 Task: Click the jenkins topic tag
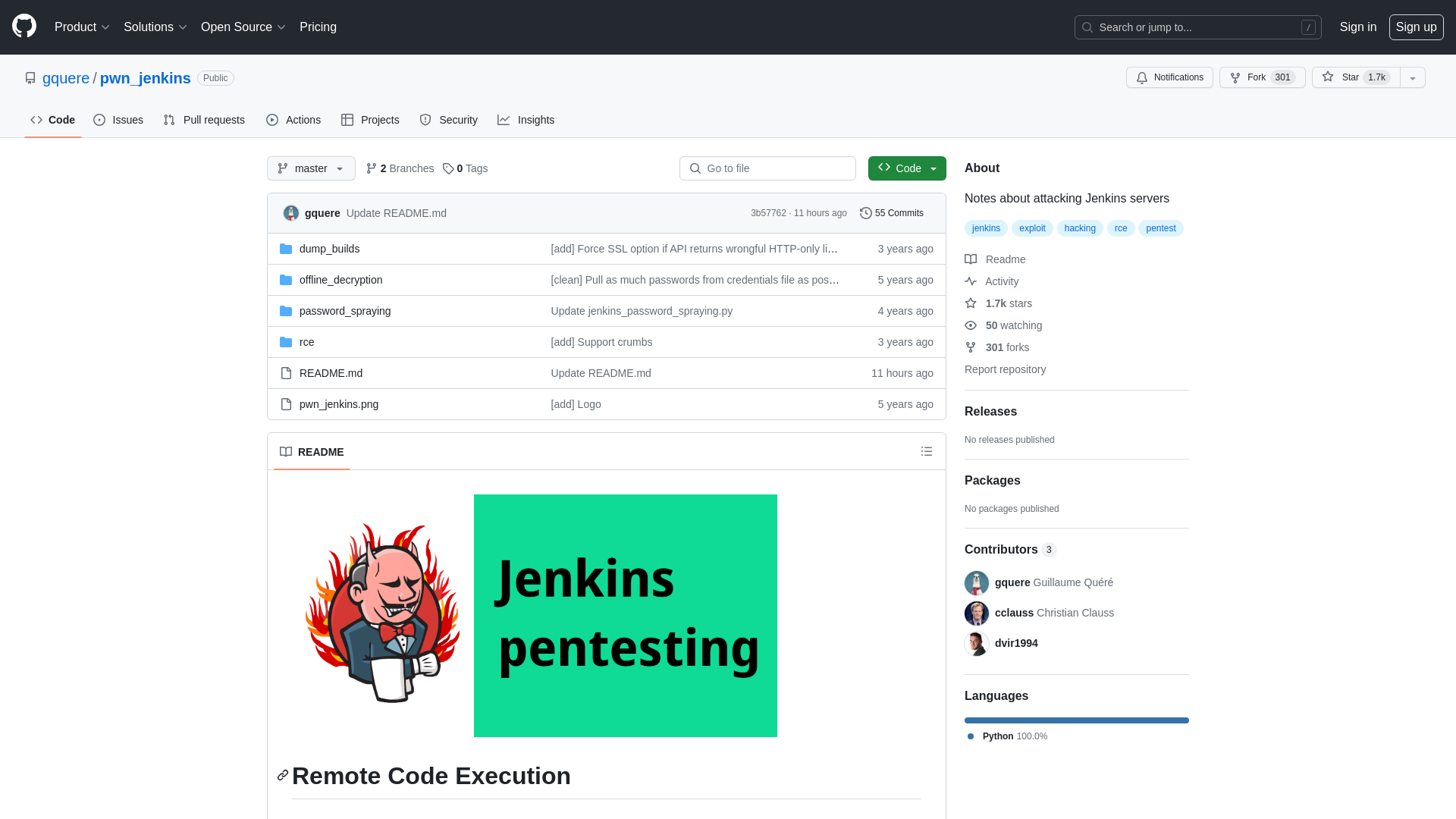[986, 228]
